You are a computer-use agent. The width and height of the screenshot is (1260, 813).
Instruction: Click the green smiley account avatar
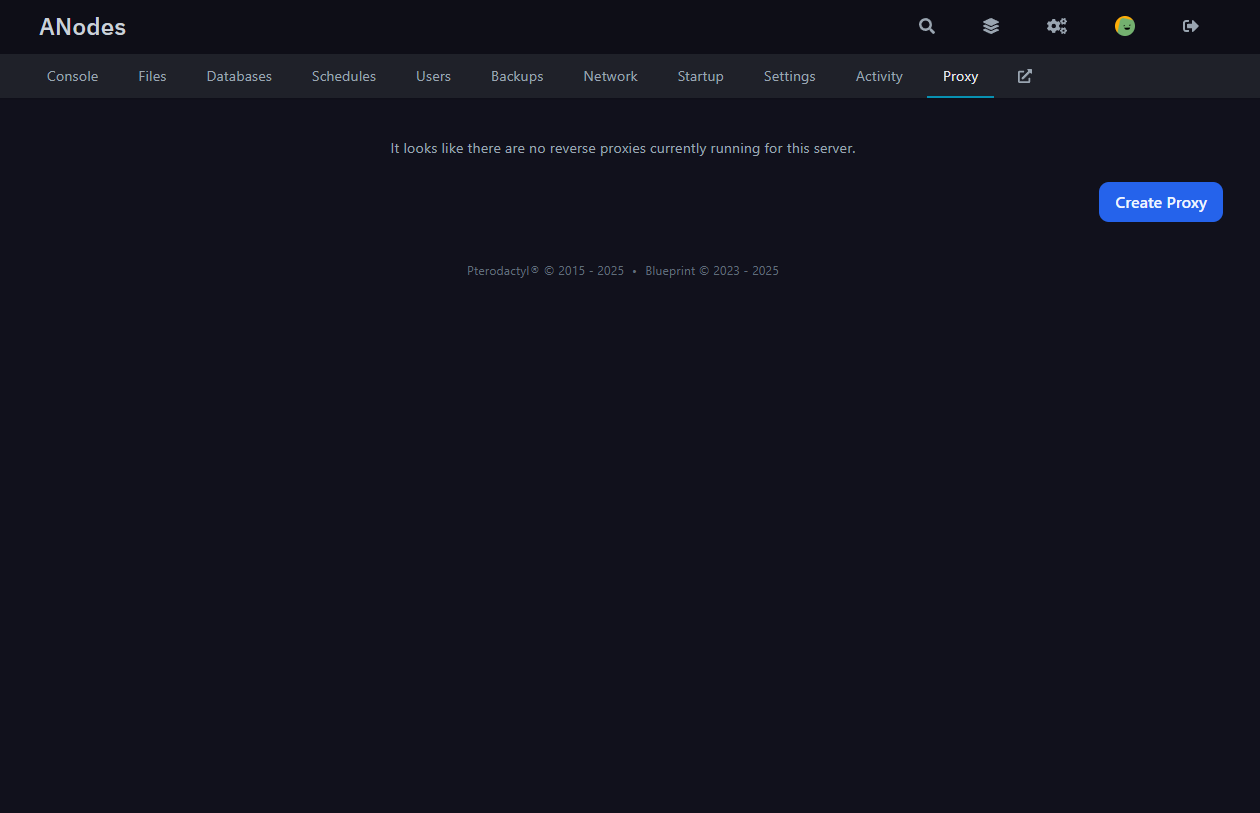[x=1125, y=26]
